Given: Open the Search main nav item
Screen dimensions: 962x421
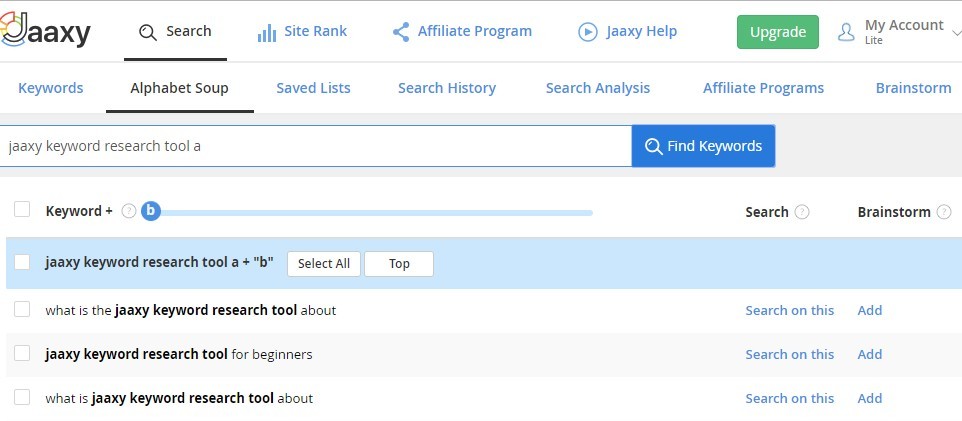Looking at the screenshot, I should point(175,31).
